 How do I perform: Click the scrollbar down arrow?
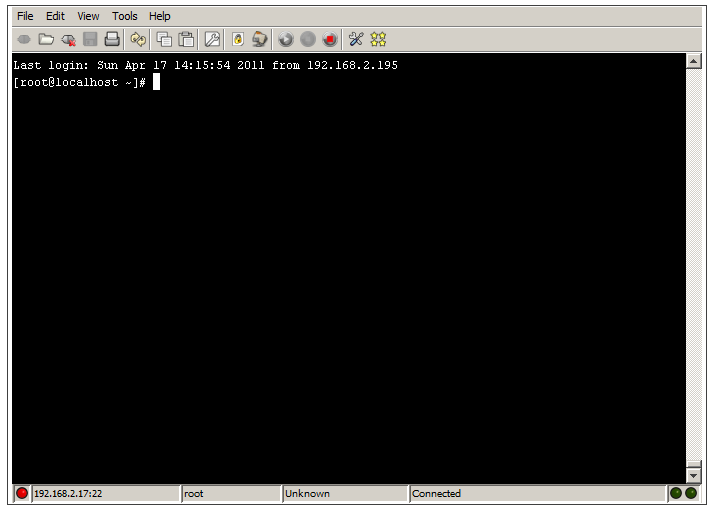point(694,476)
